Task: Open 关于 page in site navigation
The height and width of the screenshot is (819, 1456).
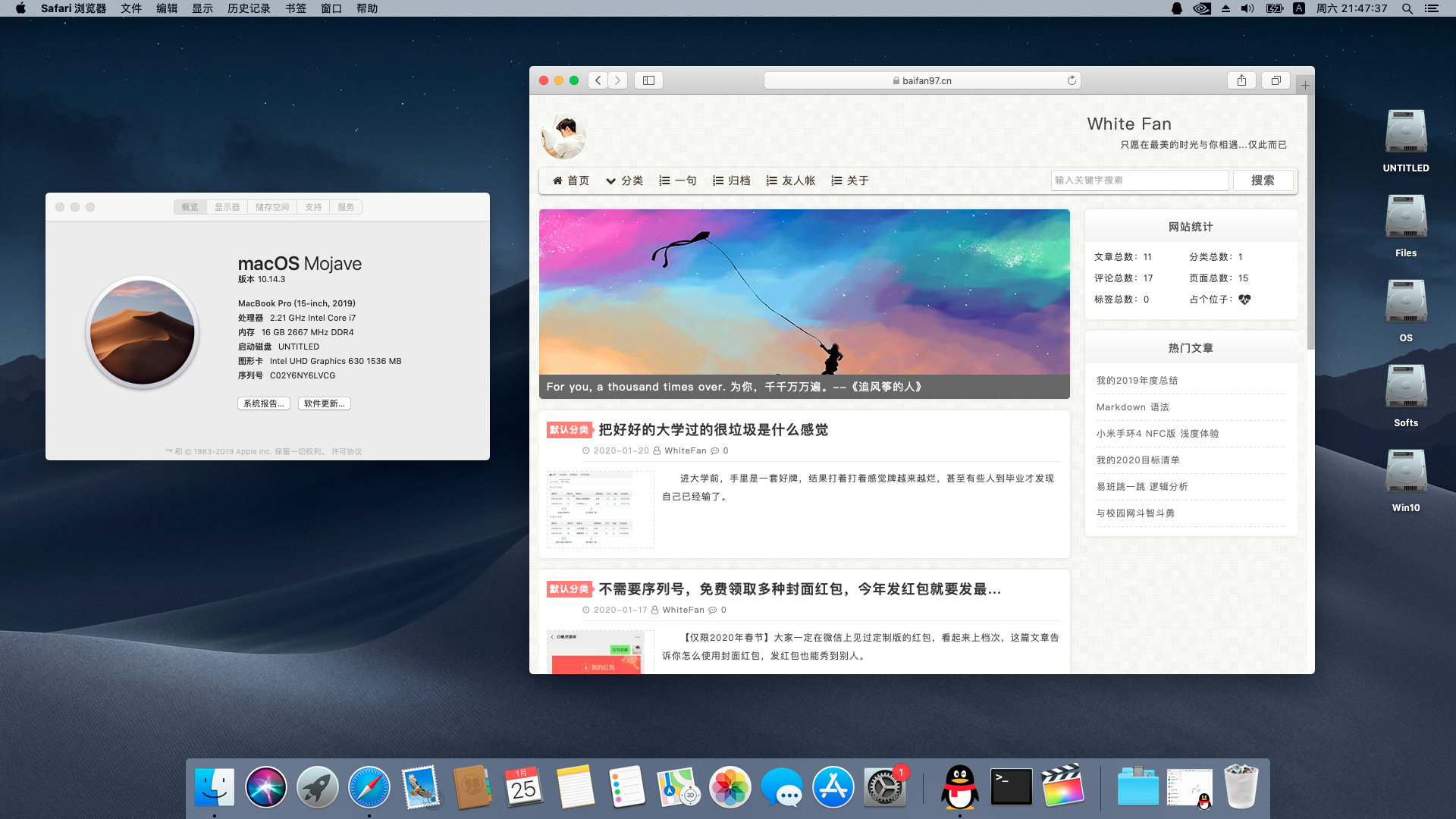Action: [849, 180]
